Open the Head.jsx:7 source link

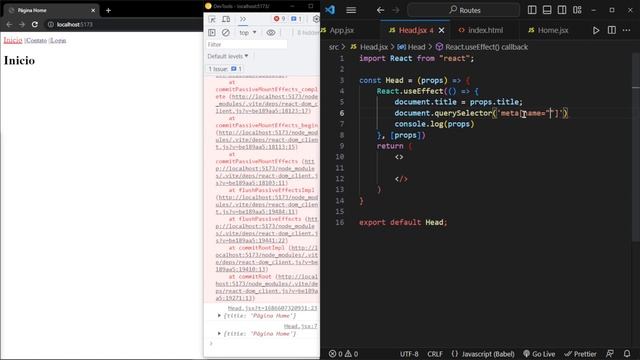click(300, 326)
